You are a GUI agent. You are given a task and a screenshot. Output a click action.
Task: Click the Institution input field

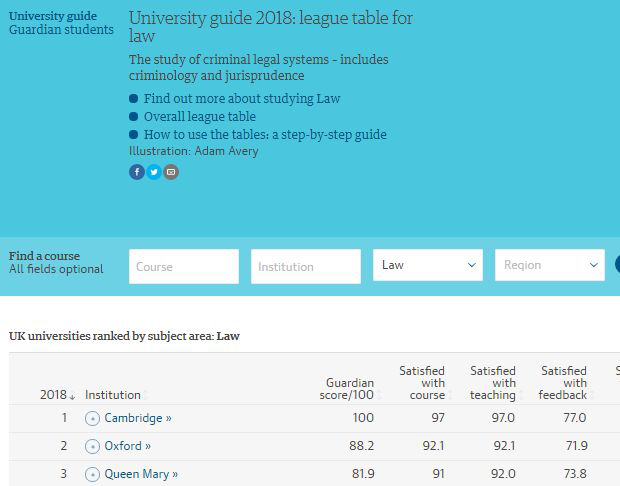click(305, 267)
